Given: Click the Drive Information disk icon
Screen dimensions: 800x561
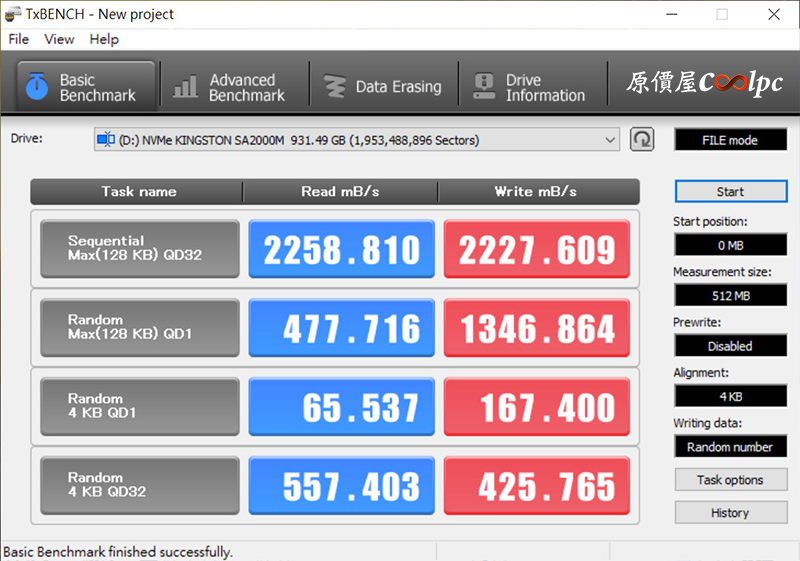Looking at the screenshot, I should (484, 87).
